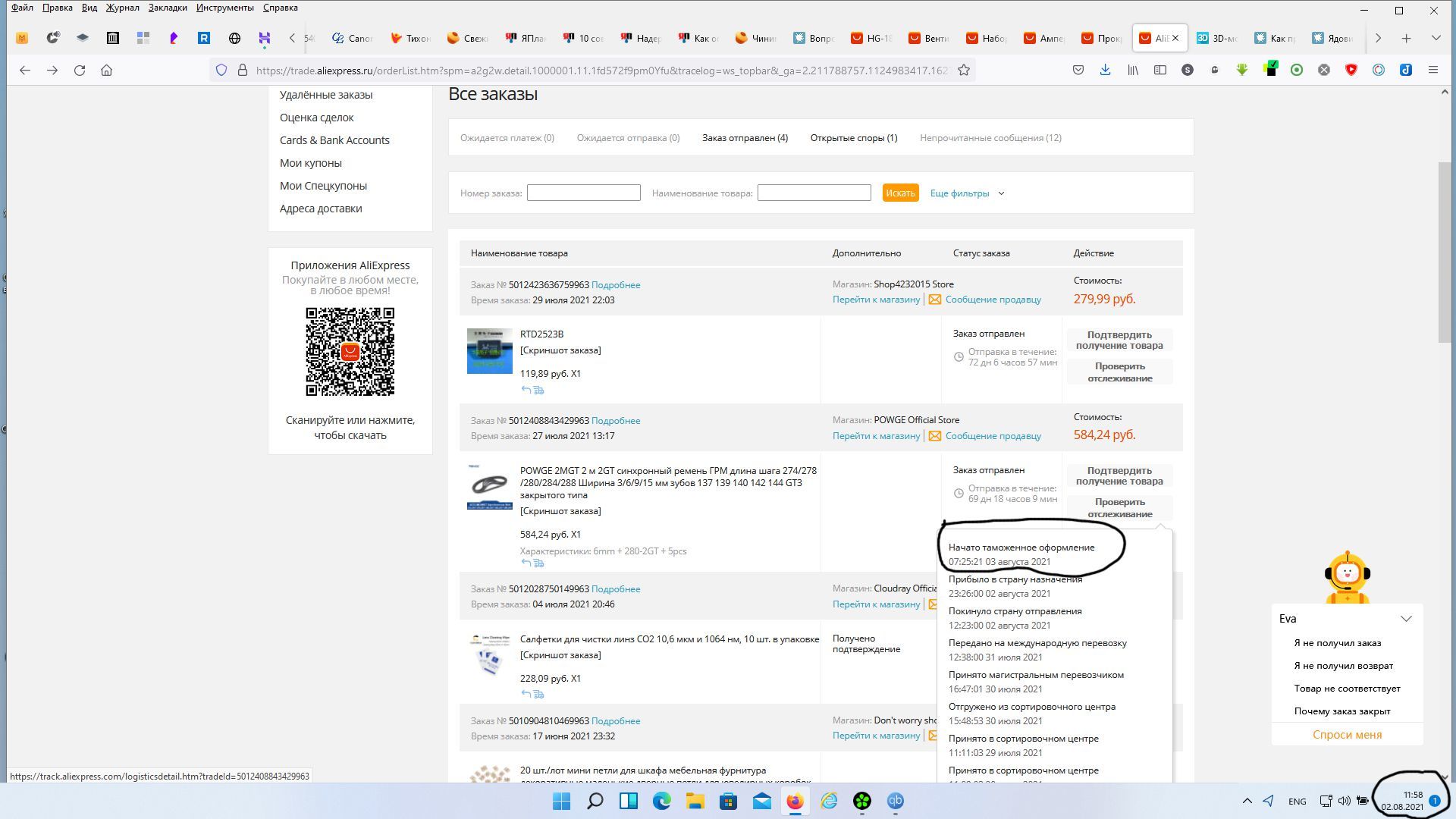Open the Mail app in taskbar
This screenshot has height=819, width=1456.
[x=762, y=801]
